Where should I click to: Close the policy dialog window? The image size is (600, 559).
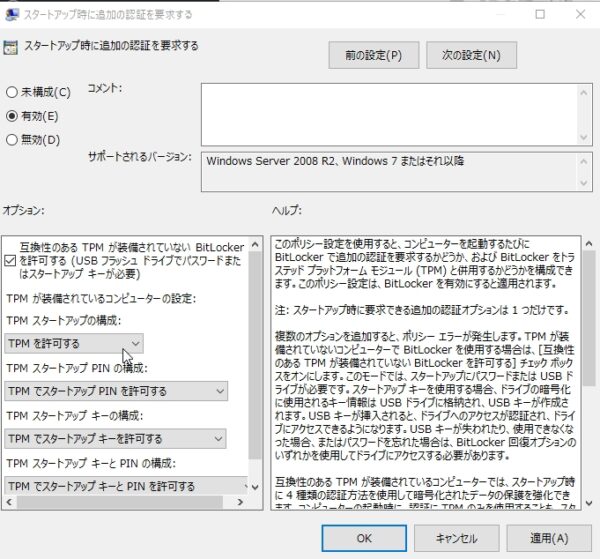(x=580, y=14)
